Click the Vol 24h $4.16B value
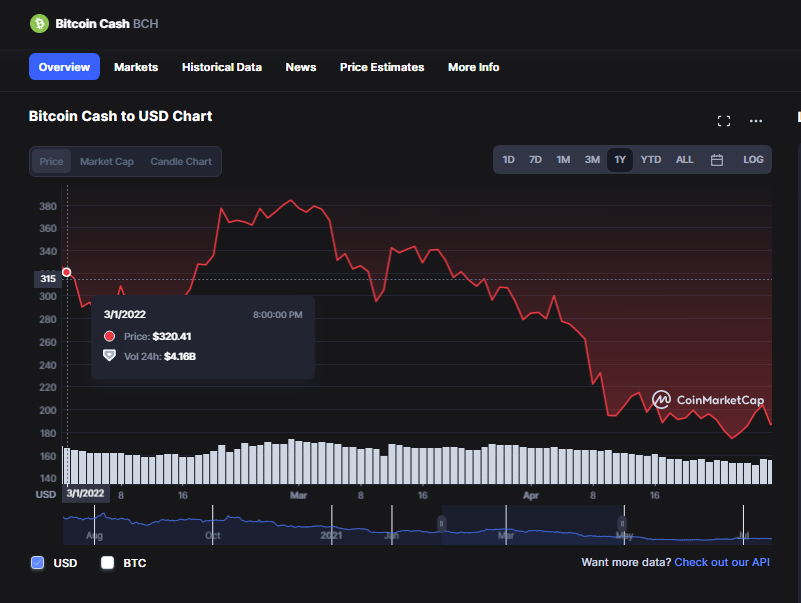Screen dimensions: 801x603 coord(180,357)
